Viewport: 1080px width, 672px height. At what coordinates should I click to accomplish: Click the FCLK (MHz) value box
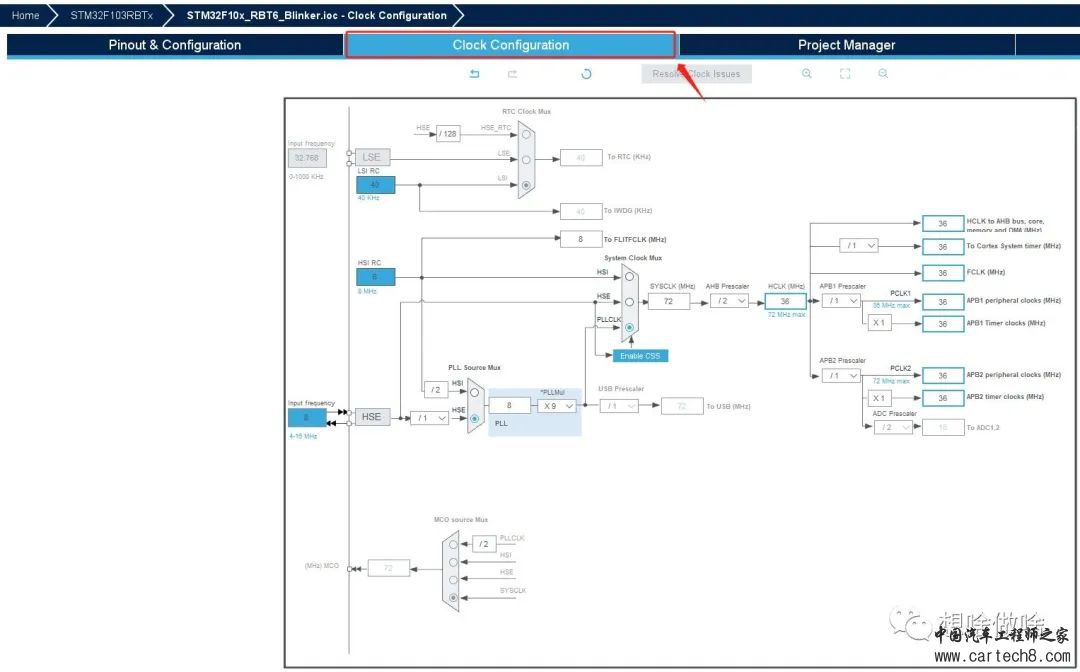click(x=942, y=273)
